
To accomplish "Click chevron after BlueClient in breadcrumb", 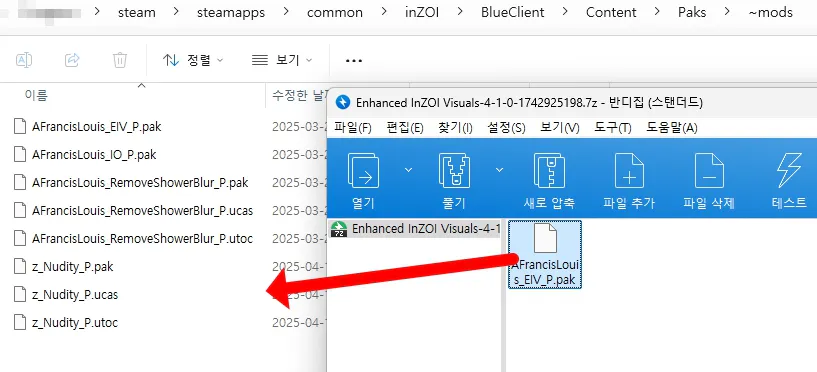I will point(564,12).
